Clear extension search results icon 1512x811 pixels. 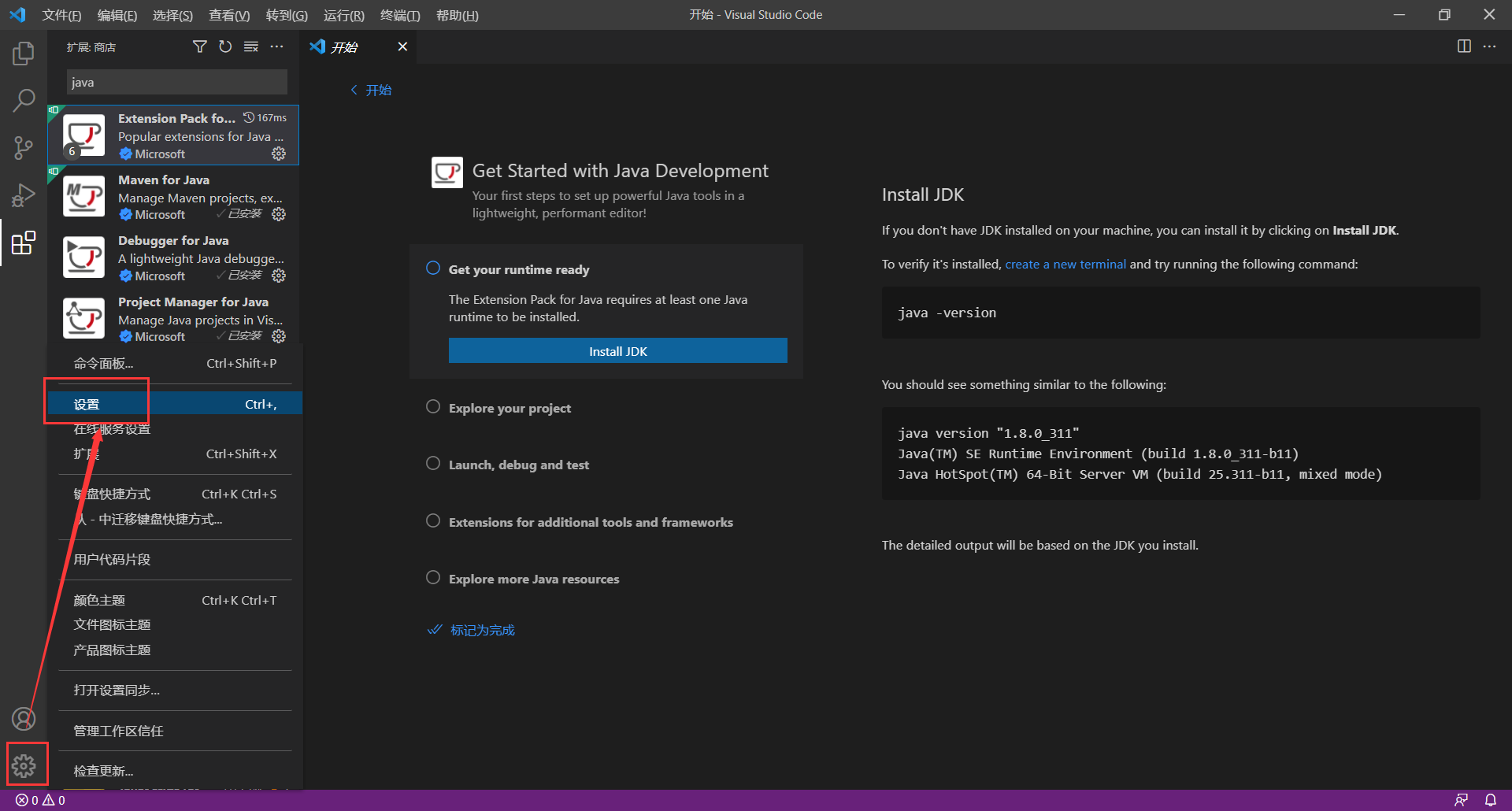click(251, 47)
